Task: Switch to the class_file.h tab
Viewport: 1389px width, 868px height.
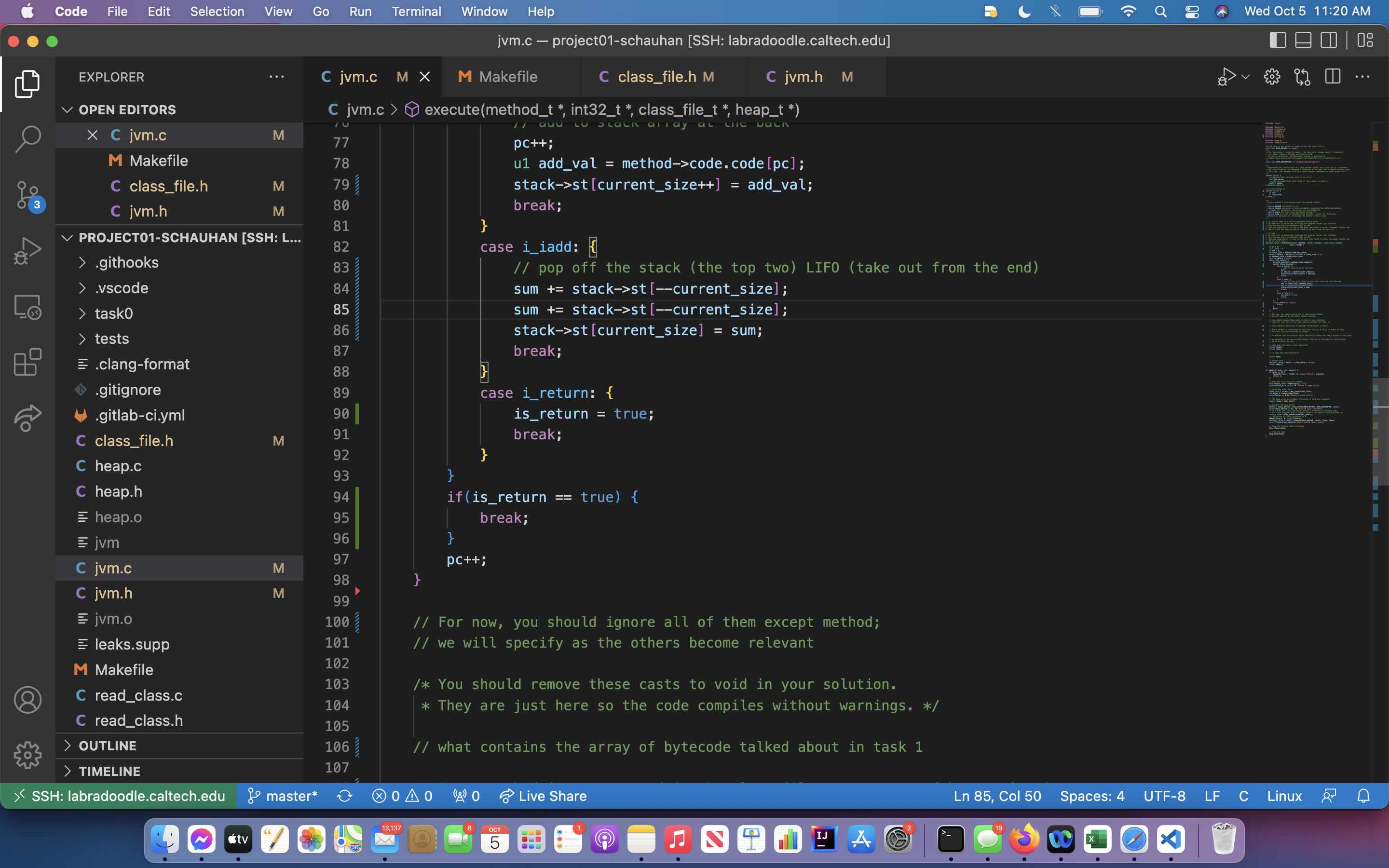Action: tap(656, 76)
